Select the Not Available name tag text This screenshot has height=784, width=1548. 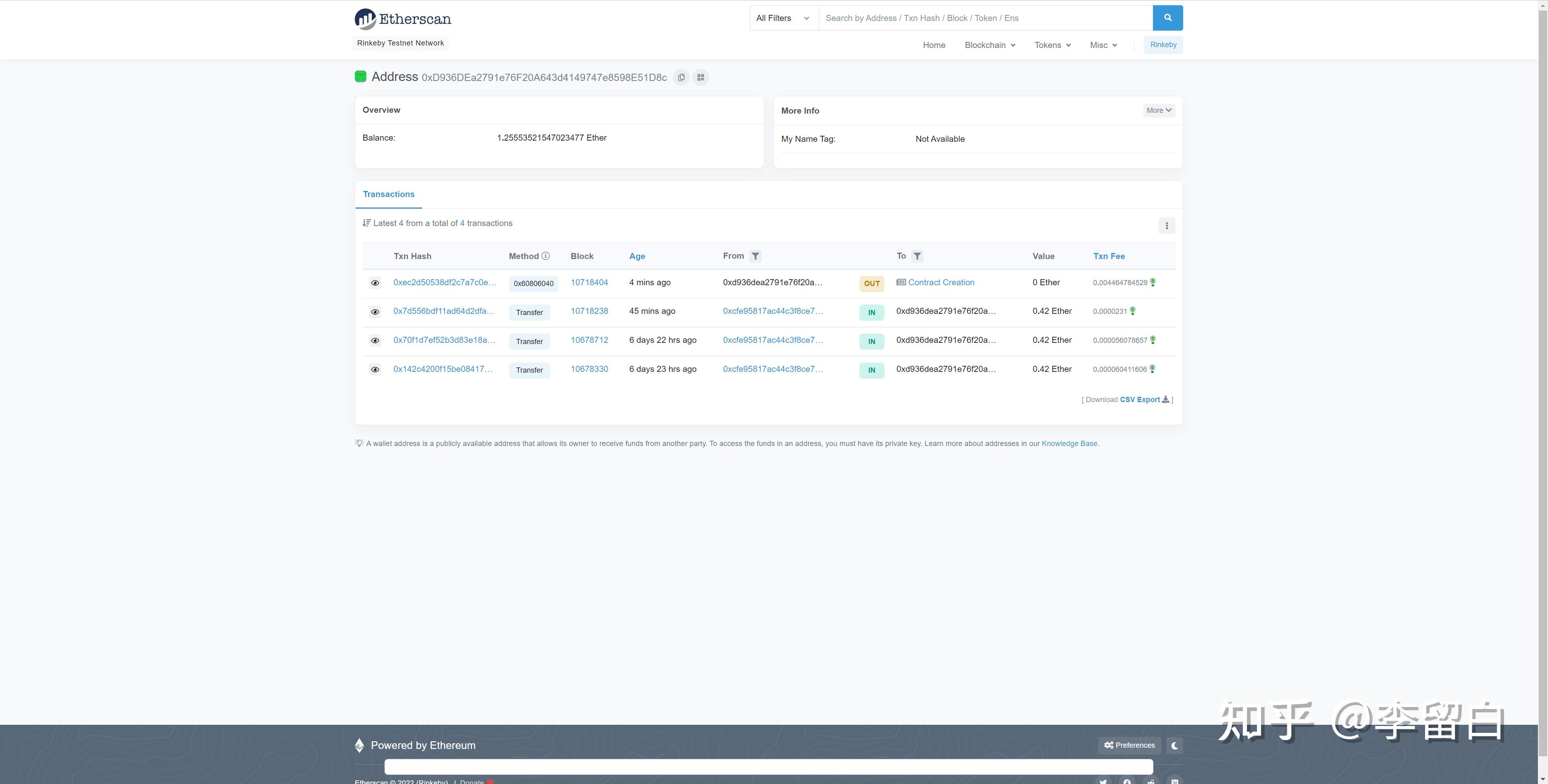(940, 139)
